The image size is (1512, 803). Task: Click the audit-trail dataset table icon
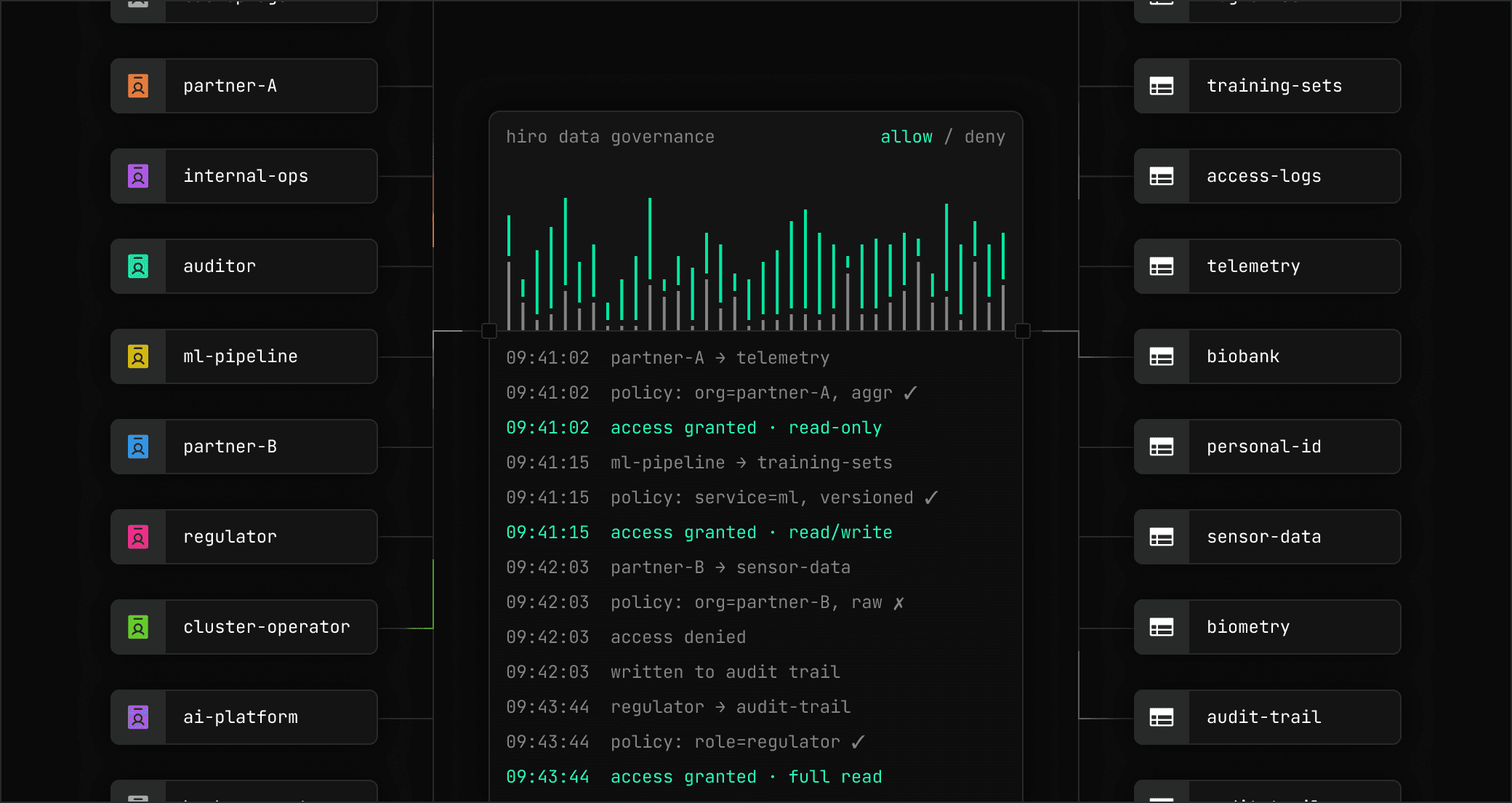1161,717
